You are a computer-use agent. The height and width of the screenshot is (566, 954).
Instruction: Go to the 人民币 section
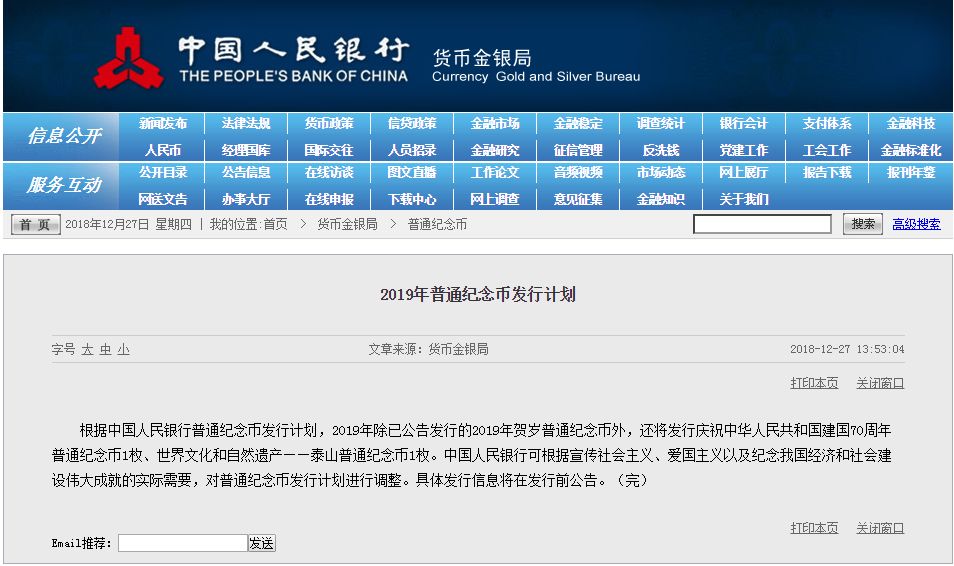(x=162, y=150)
